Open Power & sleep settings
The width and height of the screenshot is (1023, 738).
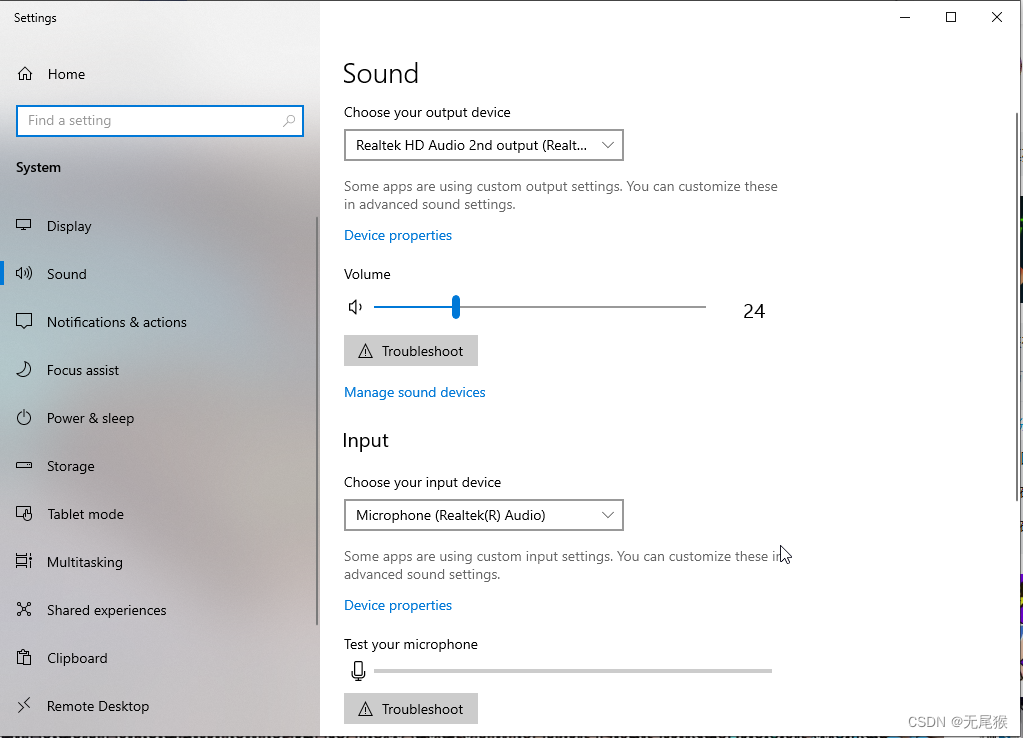tap(91, 417)
